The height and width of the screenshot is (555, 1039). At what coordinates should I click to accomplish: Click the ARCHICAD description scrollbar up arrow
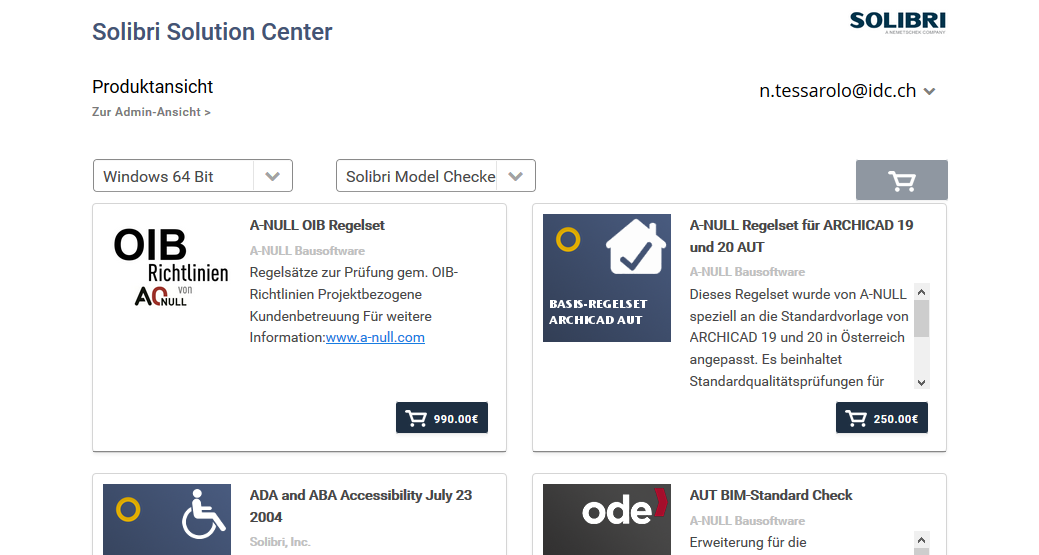point(921,292)
